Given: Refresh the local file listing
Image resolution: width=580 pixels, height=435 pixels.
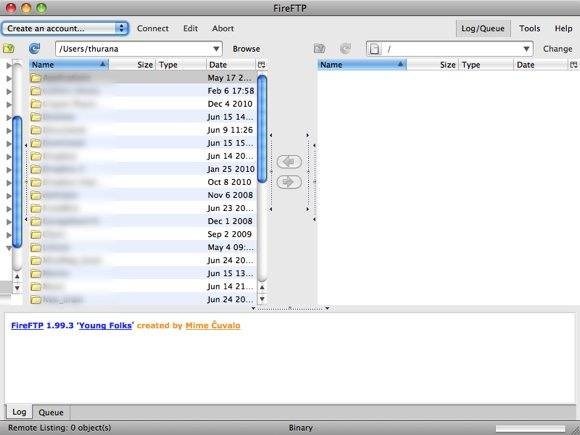Looking at the screenshot, I should [34, 48].
